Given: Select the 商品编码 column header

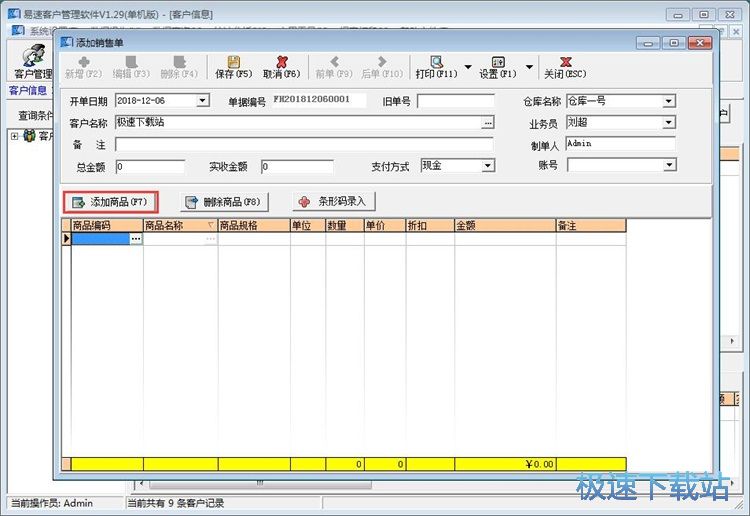Looking at the screenshot, I should 107,225.
